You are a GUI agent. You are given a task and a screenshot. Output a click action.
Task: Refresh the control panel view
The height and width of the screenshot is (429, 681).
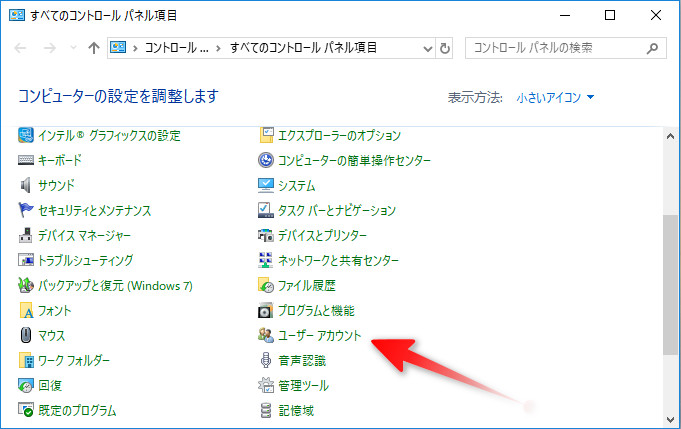tap(445, 48)
